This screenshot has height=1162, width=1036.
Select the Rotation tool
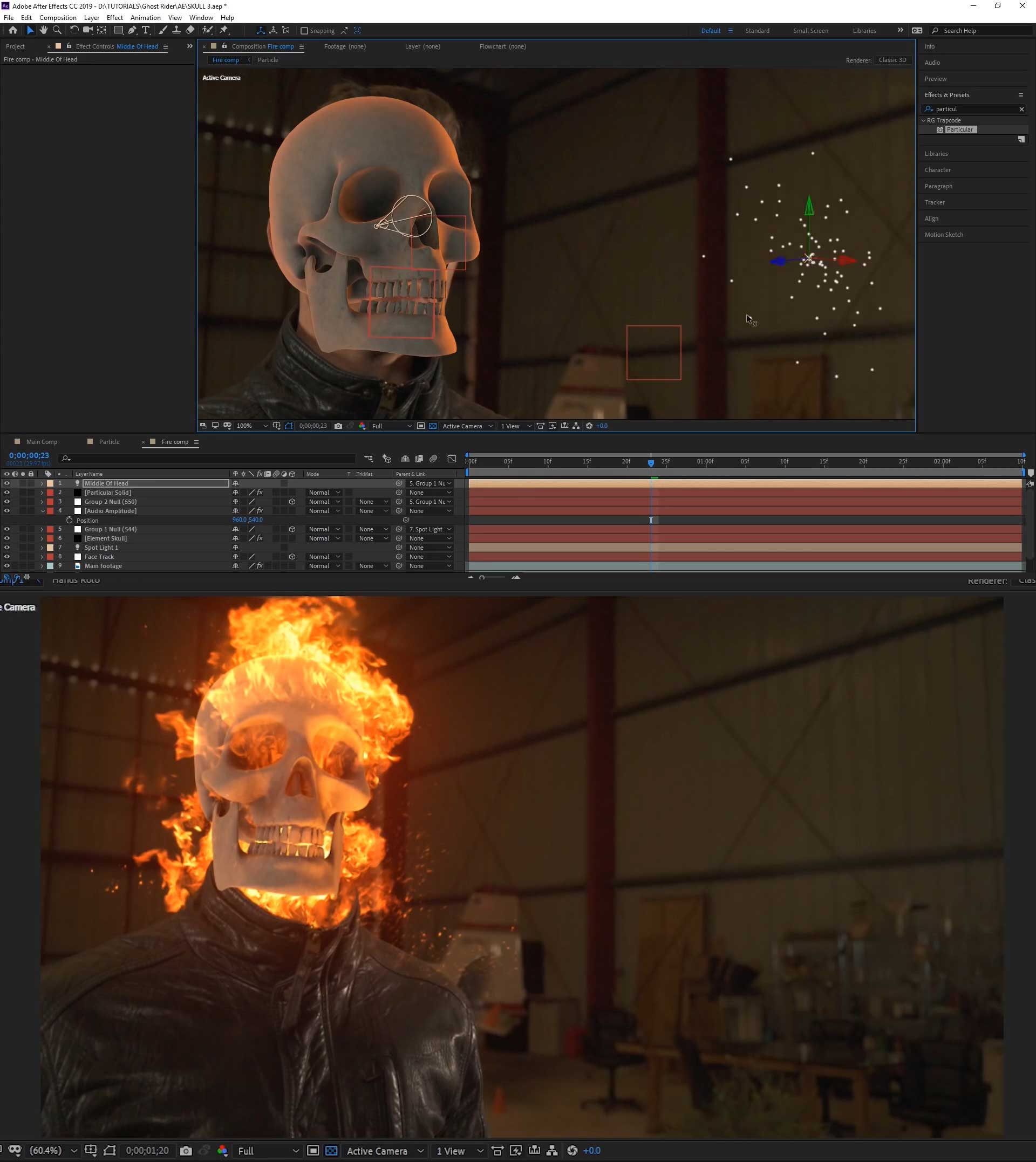[x=74, y=30]
